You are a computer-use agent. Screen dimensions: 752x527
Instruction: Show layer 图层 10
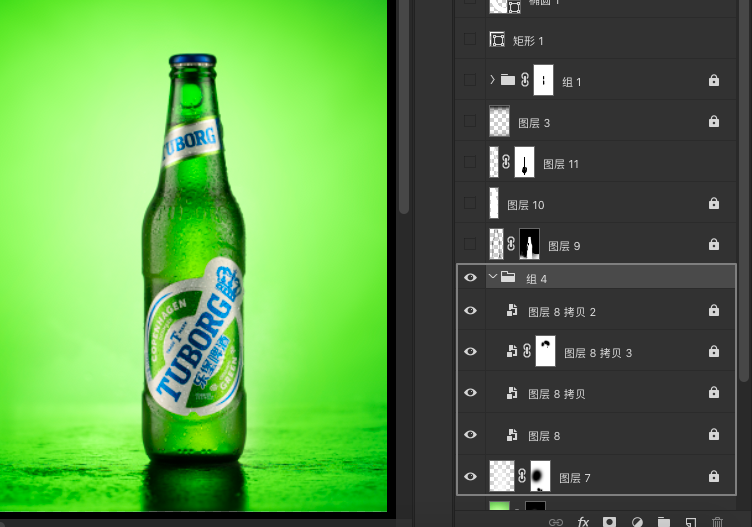[x=470, y=203]
